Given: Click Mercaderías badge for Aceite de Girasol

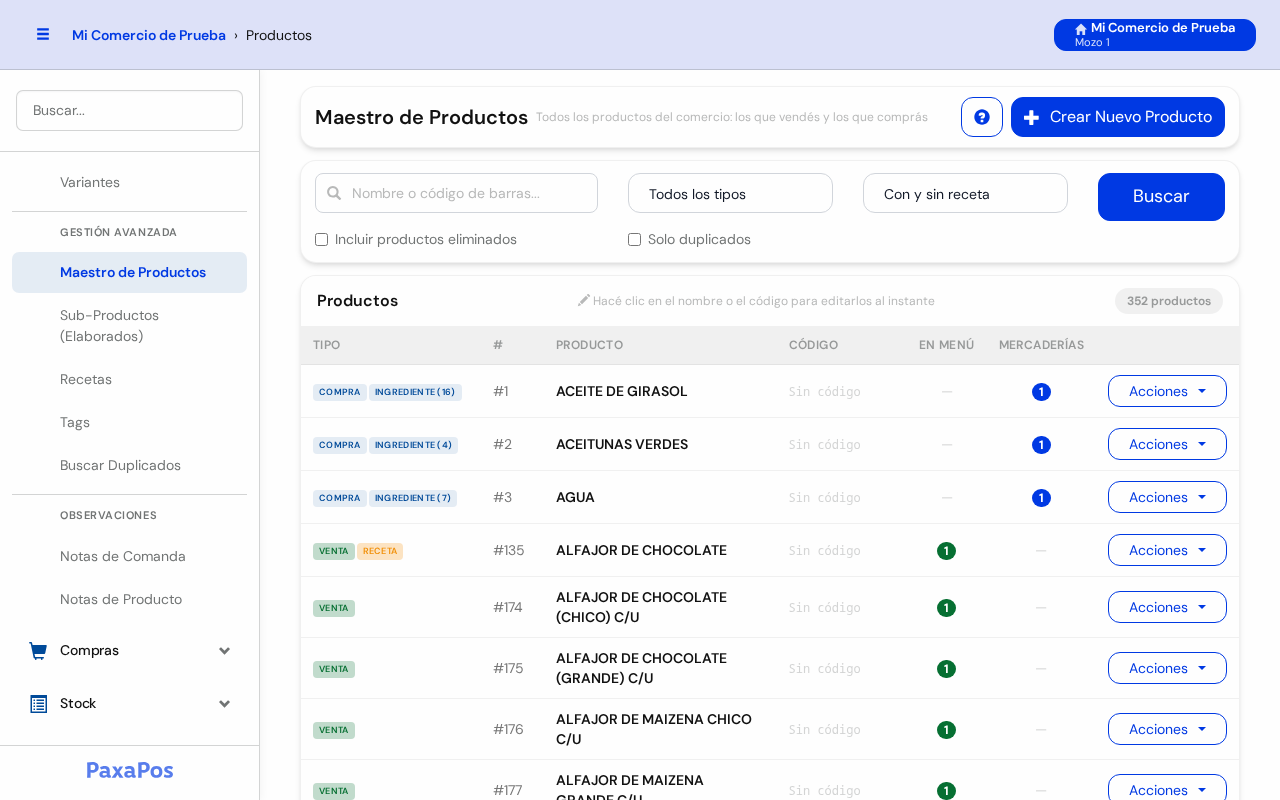Looking at the screenshot, I should click(x=1041, y=392).
